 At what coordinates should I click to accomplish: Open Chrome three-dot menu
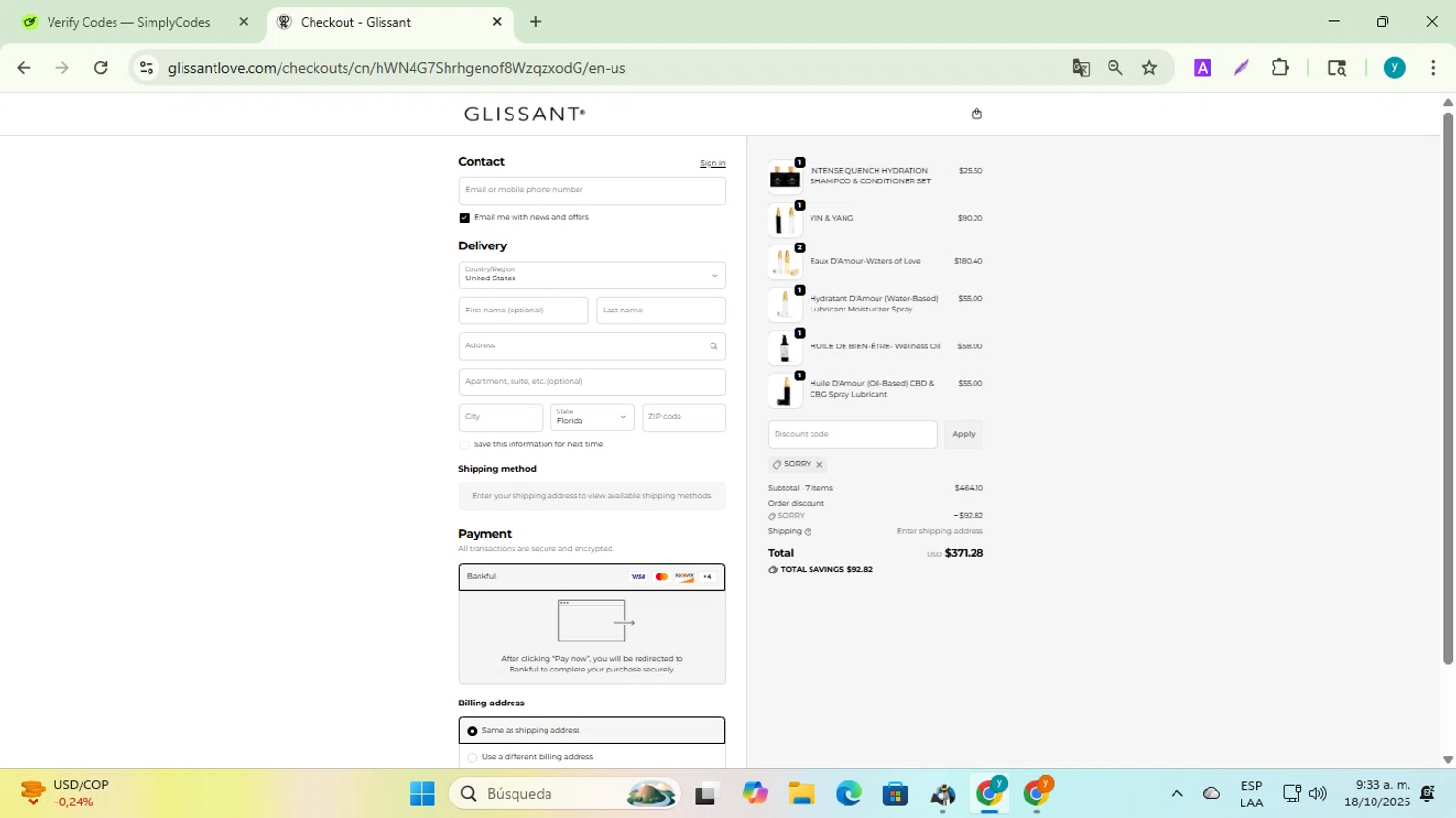[1433, 67]
